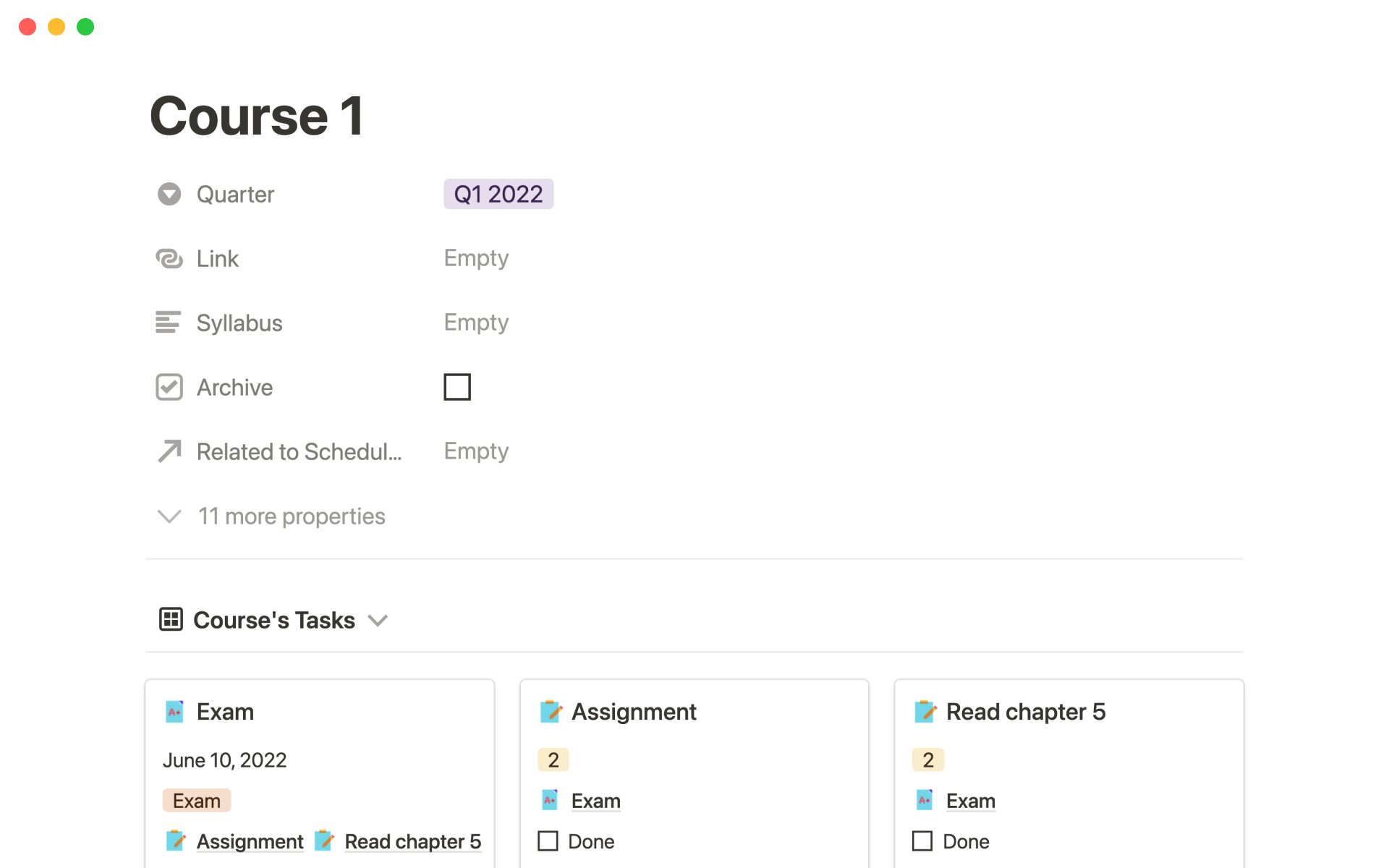The height and width of the screenshot is (868, 1389).
Task: Click the Read chapter 5 card icon
Action: 925,712
